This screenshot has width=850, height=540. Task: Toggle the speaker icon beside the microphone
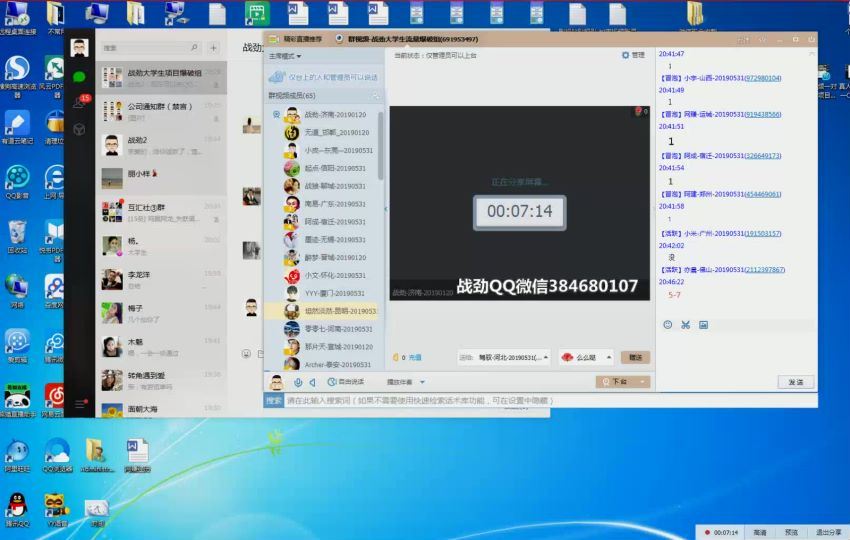pos(313,382)
